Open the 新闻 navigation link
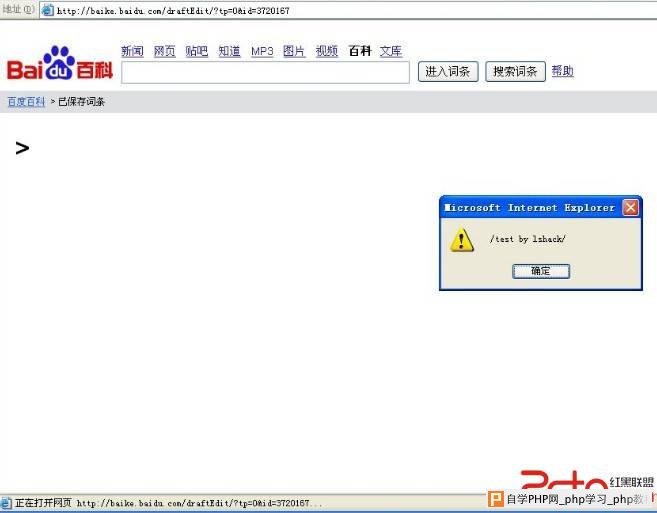The height and width of the screenshot is (513, 657). [x=132, y=51]
